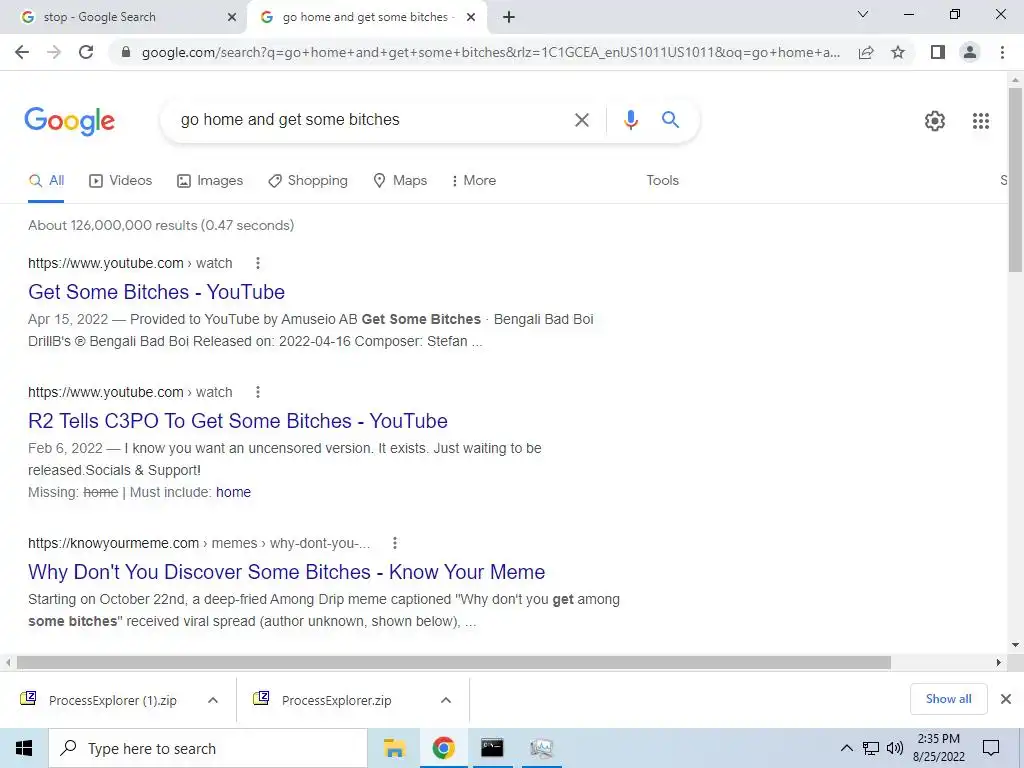Click in the Google search input field
Viewport: 1024px width, 768px height.
pyautogui.click(x=372, y=120)
